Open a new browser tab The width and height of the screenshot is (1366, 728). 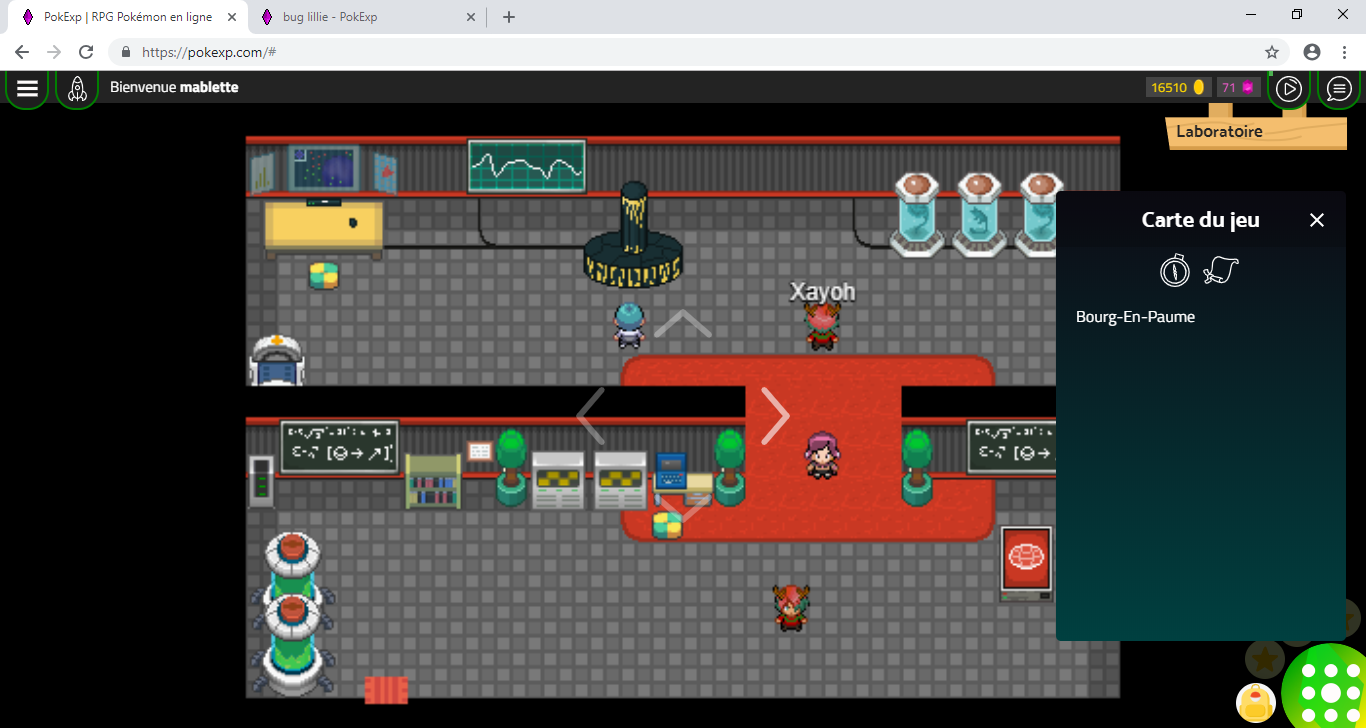[509, 17]
